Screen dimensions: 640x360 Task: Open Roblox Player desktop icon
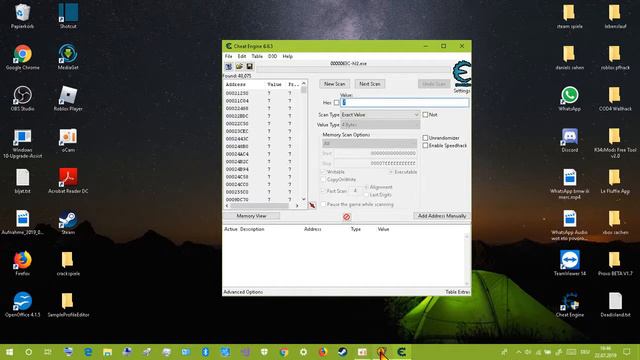pos(68,99)
